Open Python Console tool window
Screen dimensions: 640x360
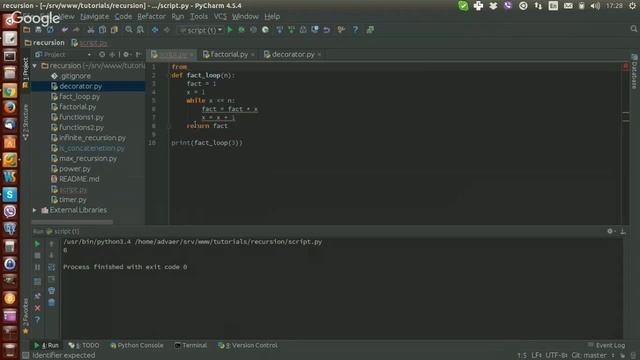(x=137, y=345)
